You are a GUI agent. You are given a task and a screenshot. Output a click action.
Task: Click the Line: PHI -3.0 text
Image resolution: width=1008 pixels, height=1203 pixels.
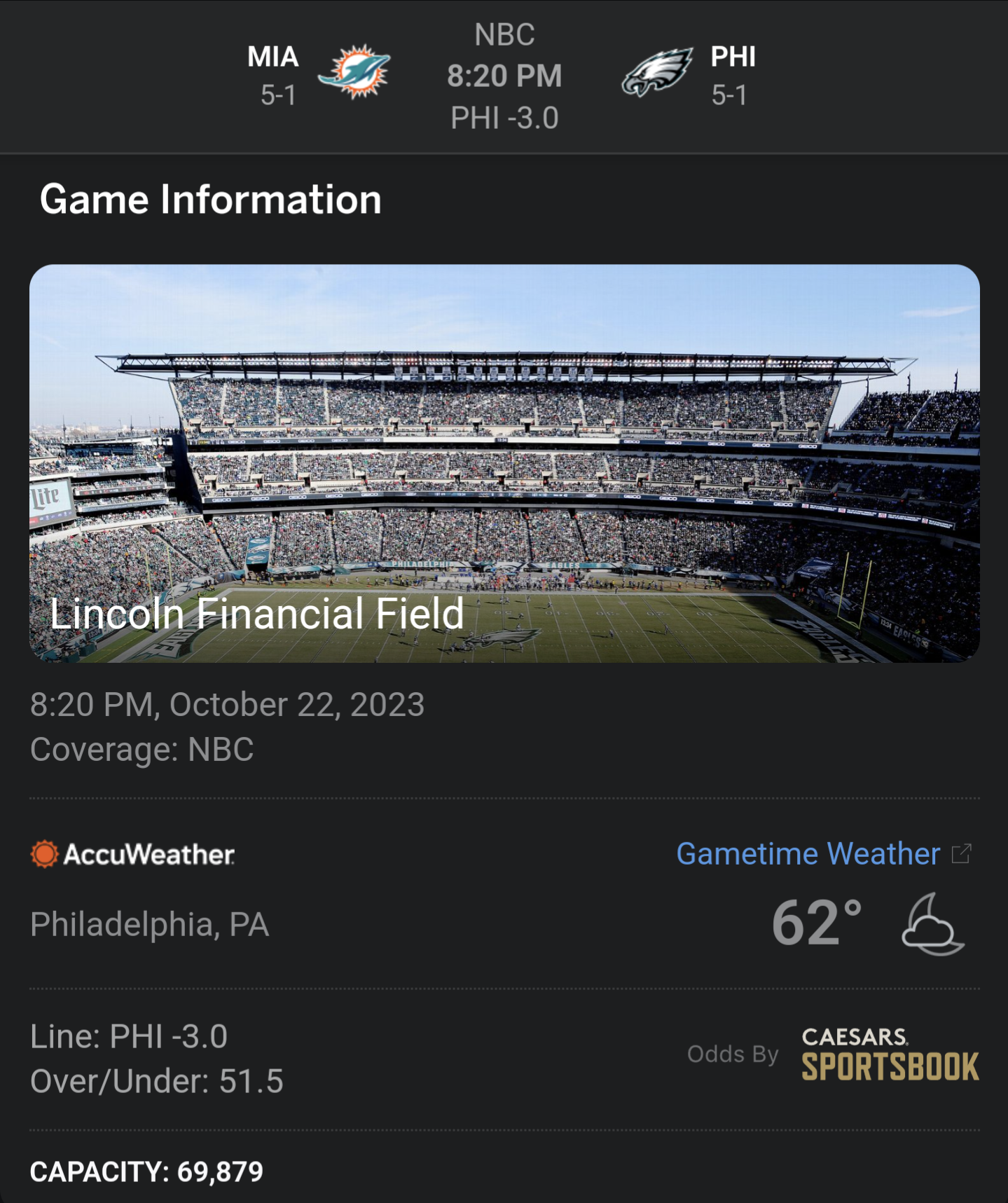[129, 1036]
